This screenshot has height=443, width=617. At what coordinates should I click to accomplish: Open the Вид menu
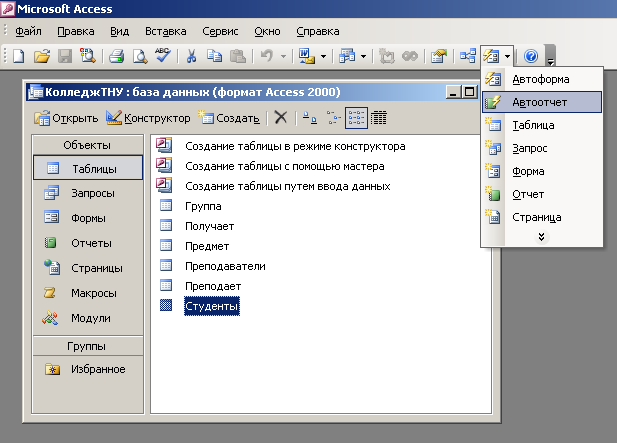point(120,31)
